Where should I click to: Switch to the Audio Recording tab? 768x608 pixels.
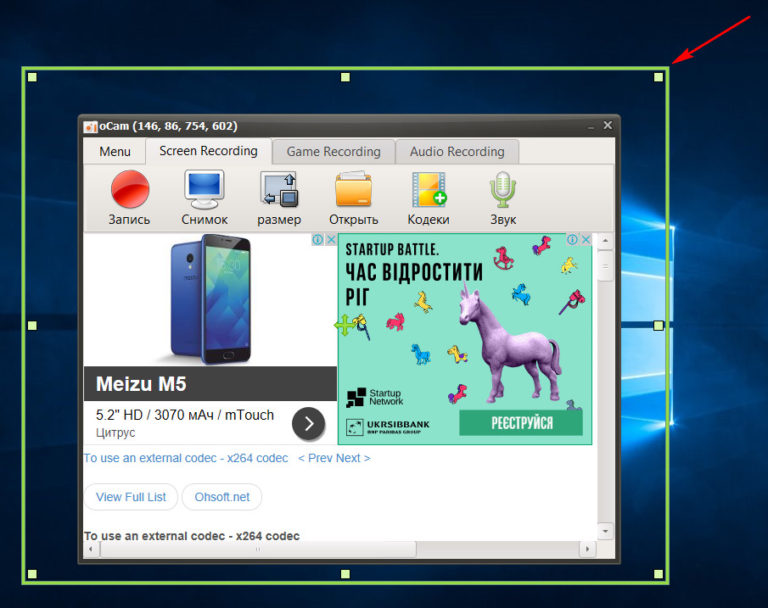point(457,152)
